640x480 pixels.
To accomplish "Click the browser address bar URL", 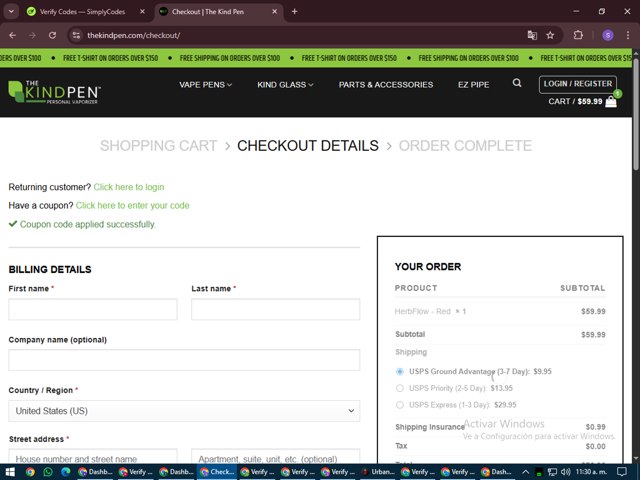I will click(133, 36).
